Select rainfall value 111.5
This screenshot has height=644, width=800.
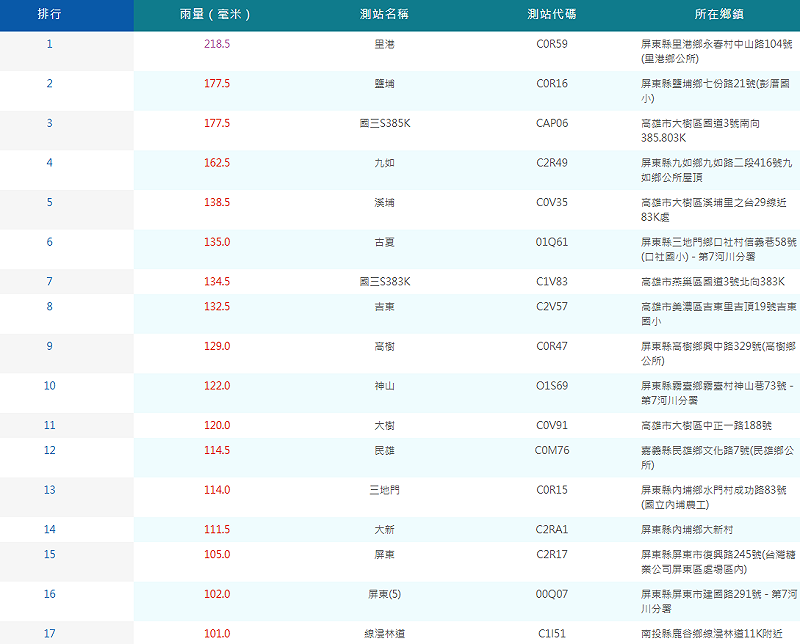click(217, 530)
